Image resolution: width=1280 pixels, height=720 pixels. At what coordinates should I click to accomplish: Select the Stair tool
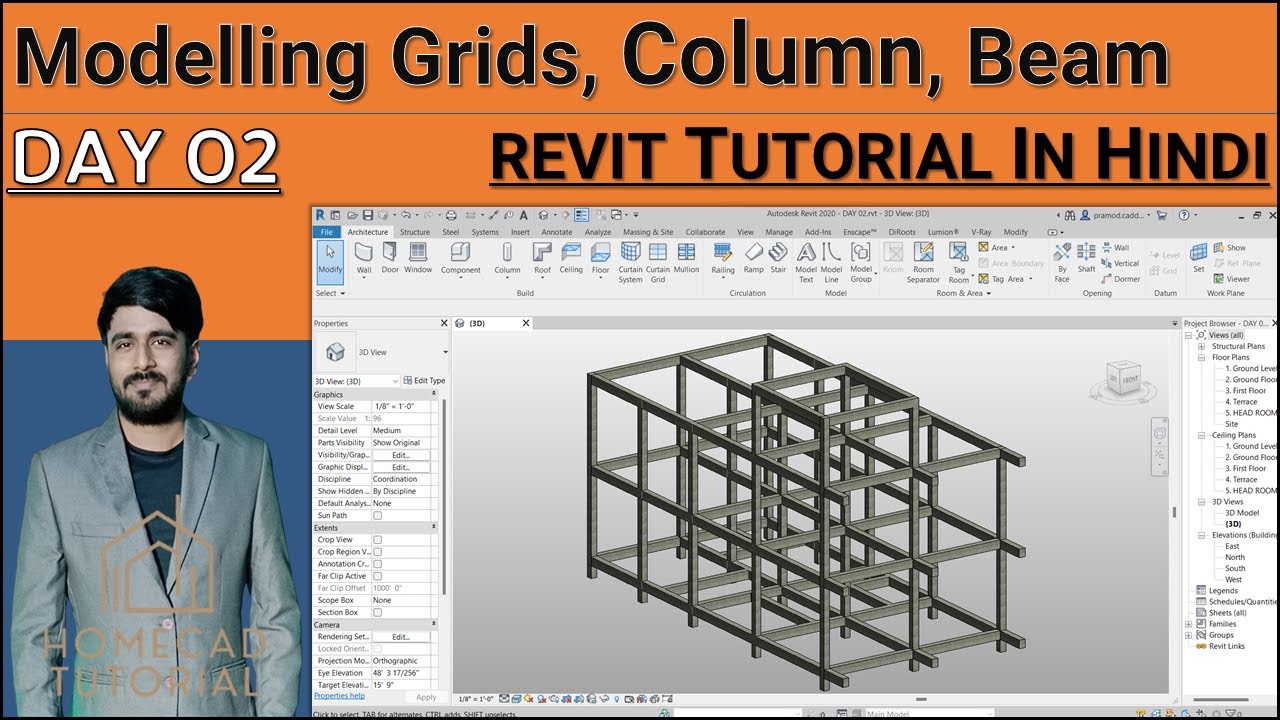click(778, 257)
